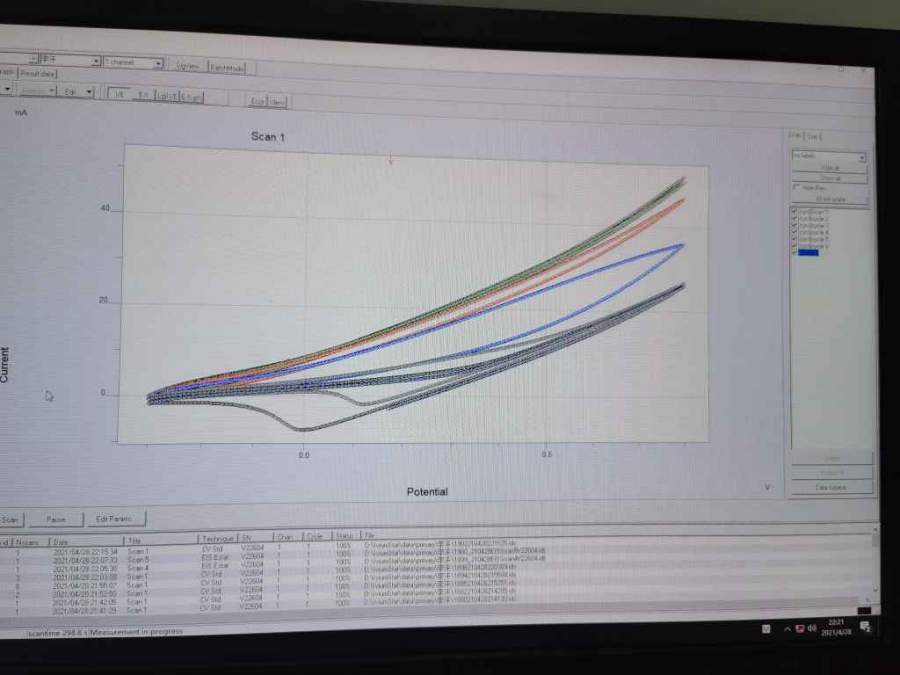Click the Potential axis label

pyautogui.click(x=427, y=492)
